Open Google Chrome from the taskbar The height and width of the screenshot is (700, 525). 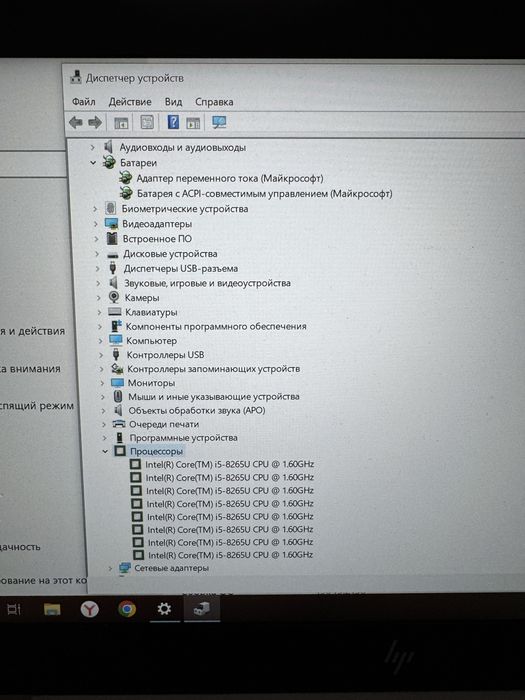click(x=127, y=608)
